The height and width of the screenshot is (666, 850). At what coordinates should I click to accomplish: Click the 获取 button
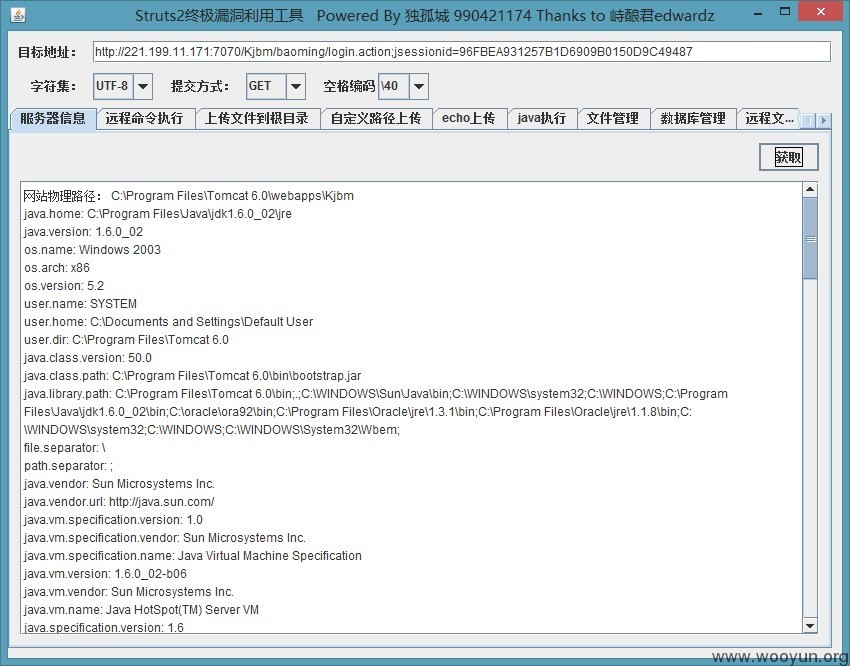coord(788,157)
